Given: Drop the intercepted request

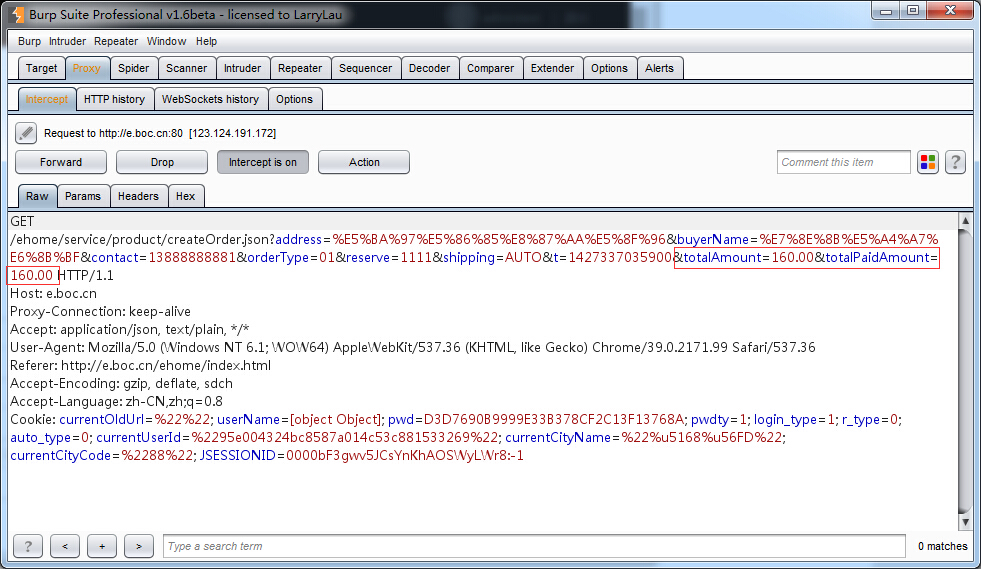Looking at the screenshot, I should (162, 162).
